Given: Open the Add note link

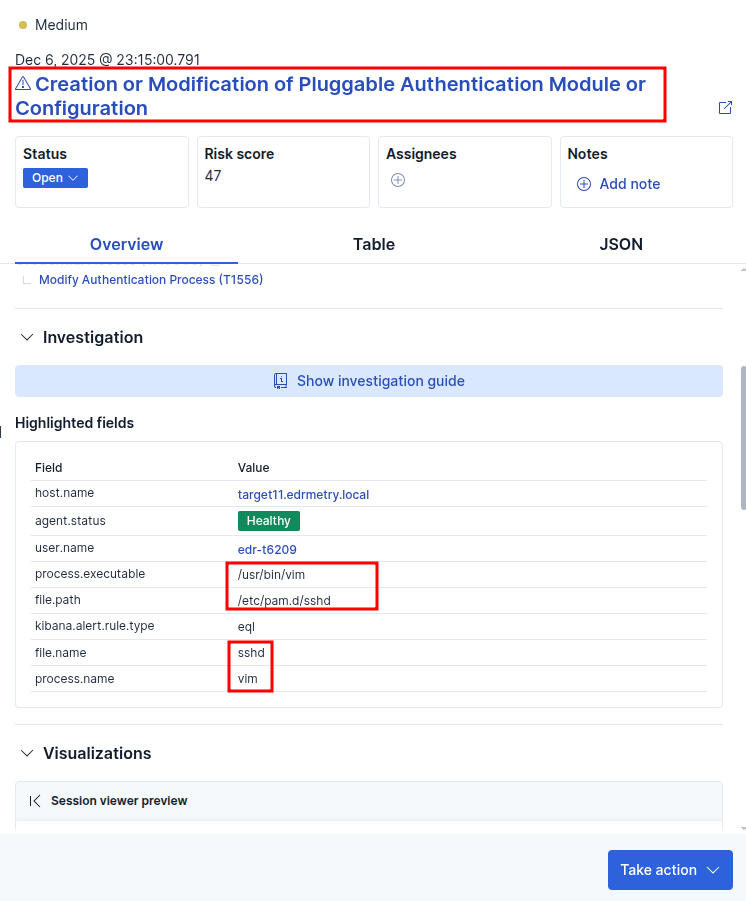Looking at the screenshot, I should 629,184.
